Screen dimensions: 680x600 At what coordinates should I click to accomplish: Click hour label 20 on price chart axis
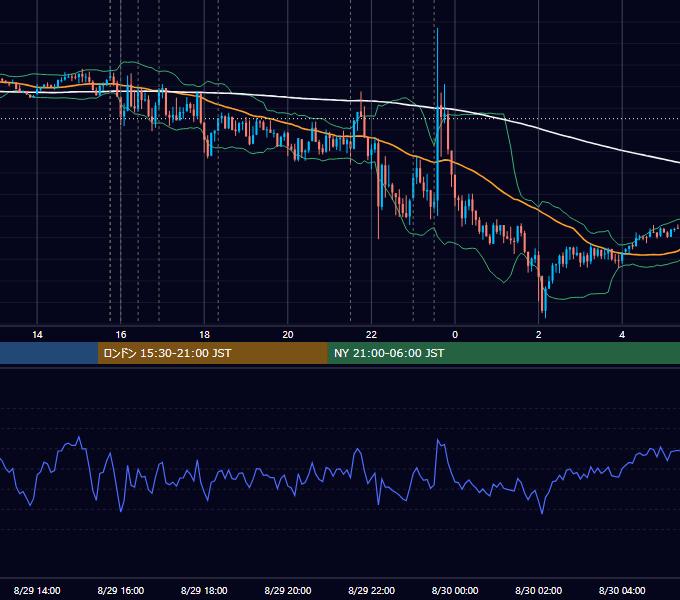[288, 335]
